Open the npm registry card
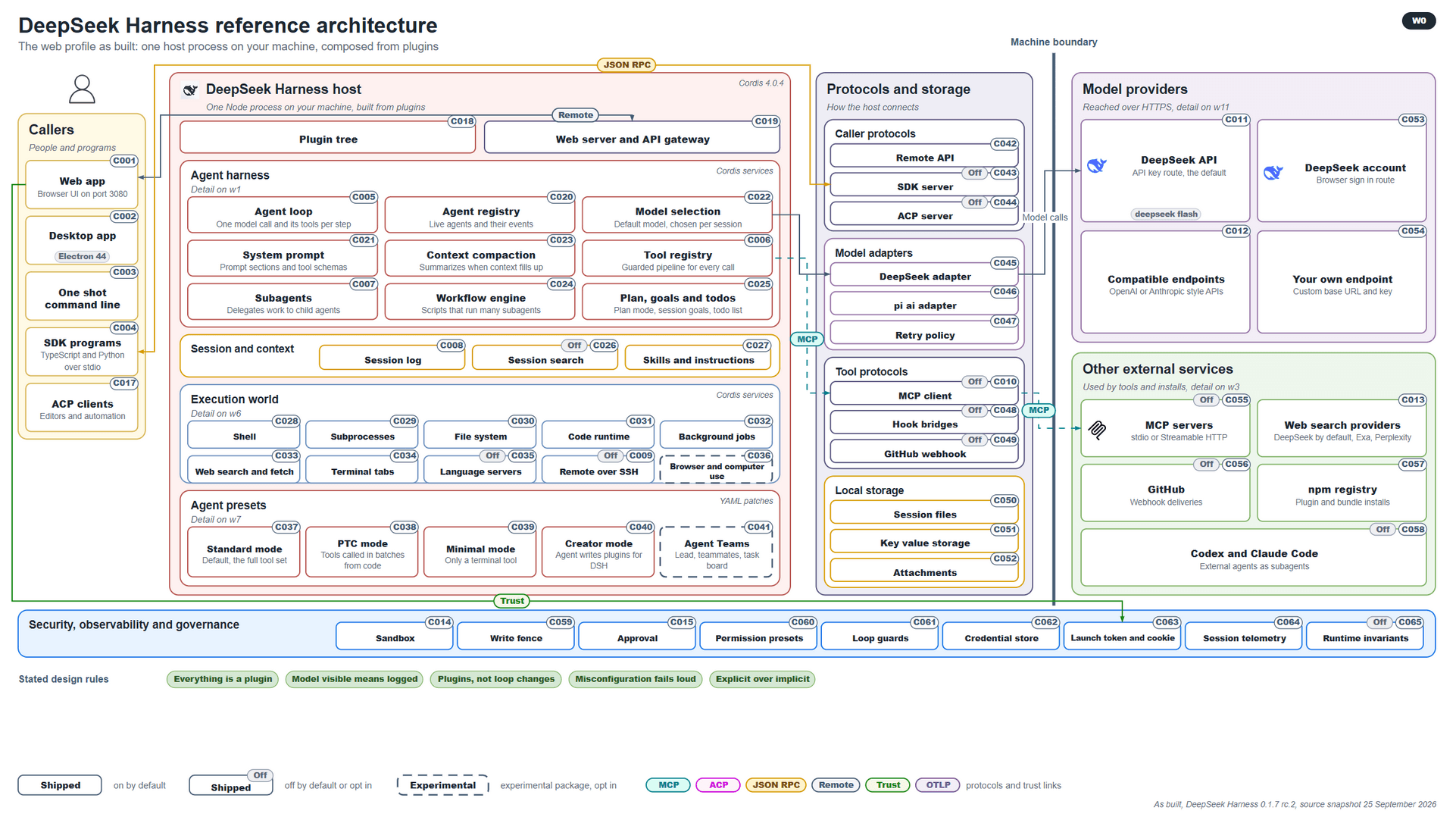This screenshot has width=1456, height=820. tap(1342, 494)
